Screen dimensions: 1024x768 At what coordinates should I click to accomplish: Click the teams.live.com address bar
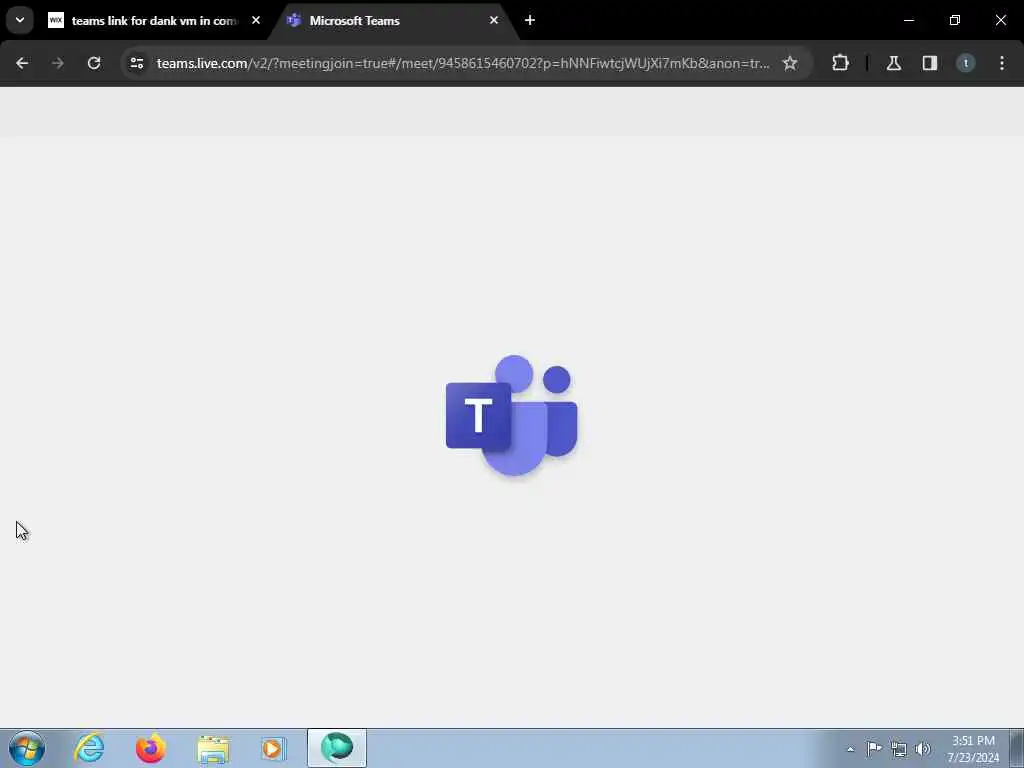click(x=462, y=63)
